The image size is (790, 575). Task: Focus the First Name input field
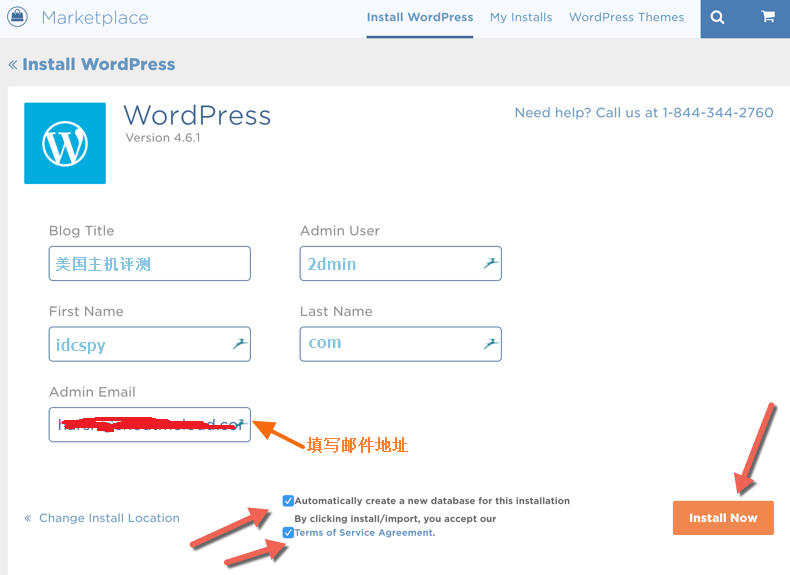[x=150, y=344]
